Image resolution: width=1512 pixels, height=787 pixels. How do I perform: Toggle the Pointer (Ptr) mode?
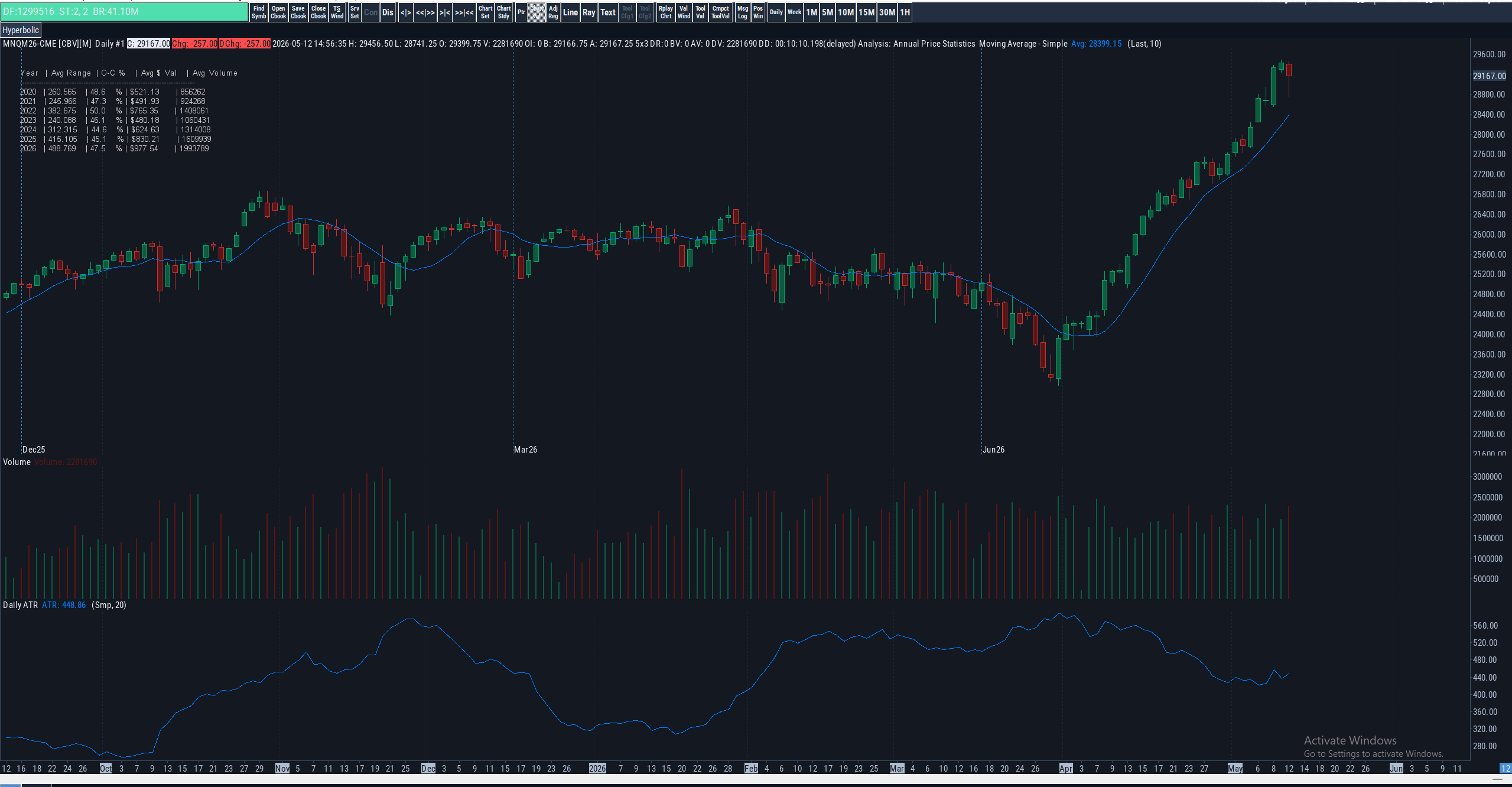(521, 12)
